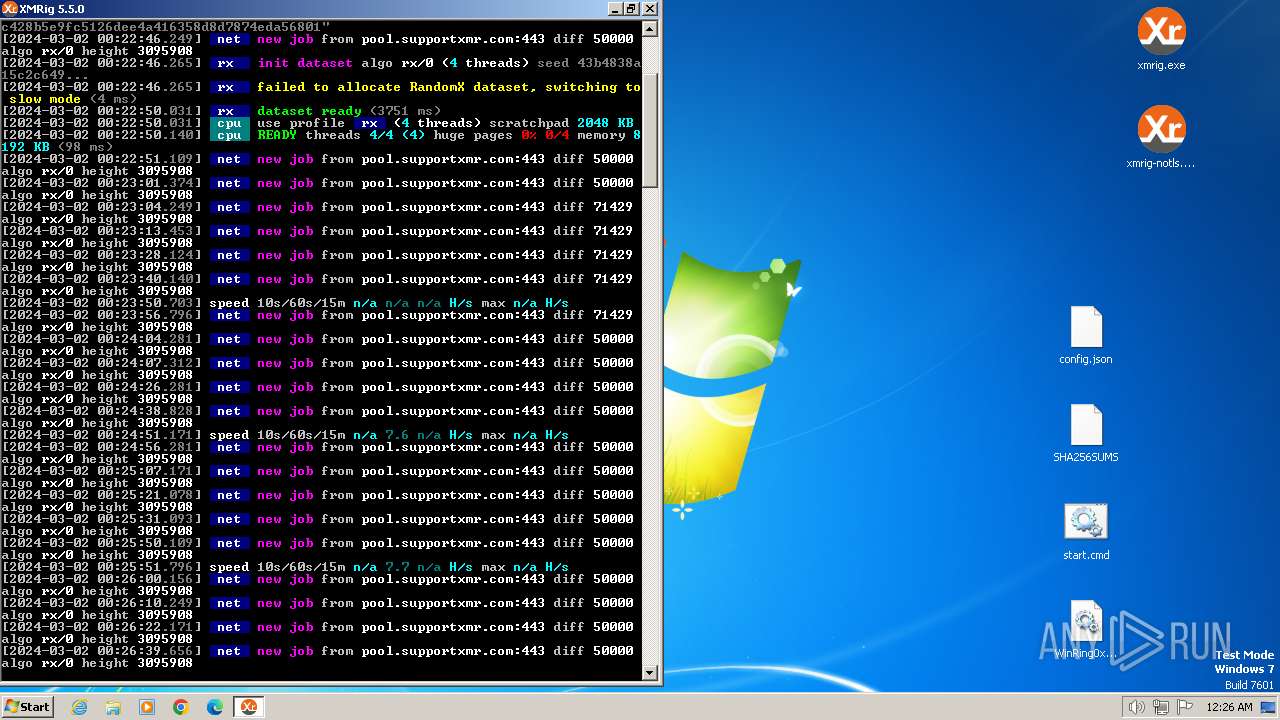This screenshot has width=1280, height=720.
Task: Launch Internet Explorer from the taskbar
Action: click(x=80, y=707)
